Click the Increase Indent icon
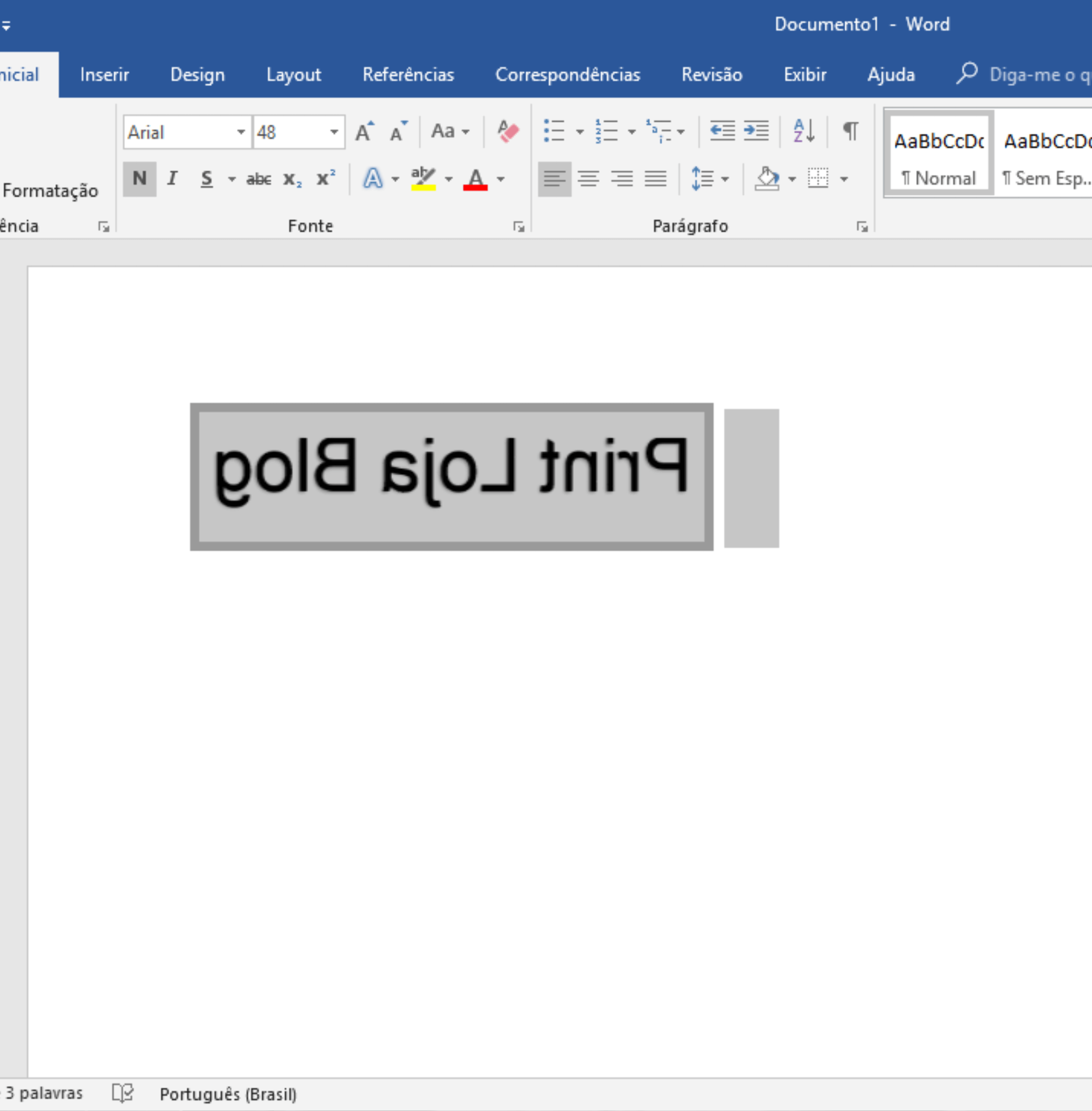Image resolution: width=1092 pixels, height=1111 pixels. pos(756,131)
